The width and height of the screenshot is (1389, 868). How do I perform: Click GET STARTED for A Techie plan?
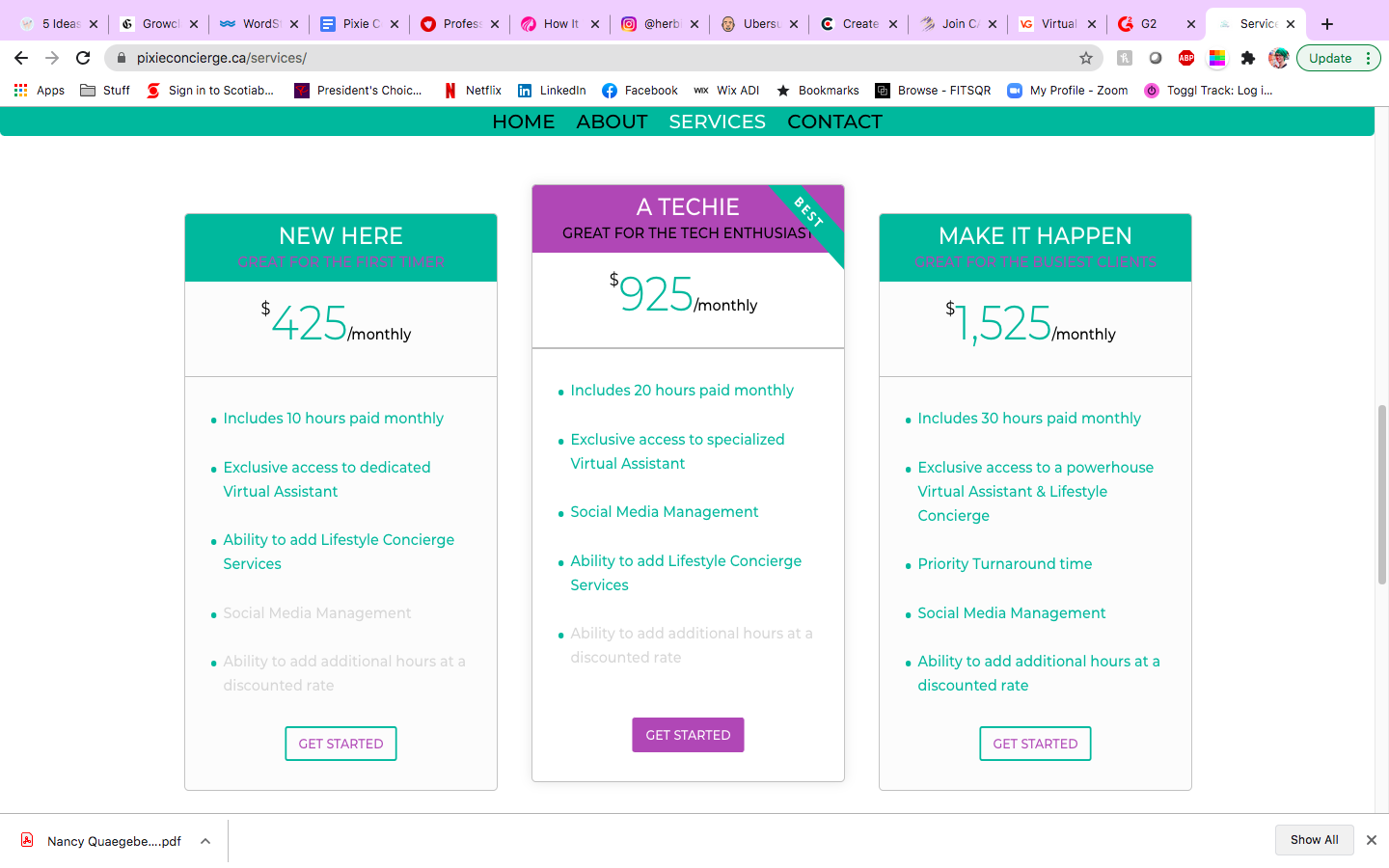[x=688, y=735]
